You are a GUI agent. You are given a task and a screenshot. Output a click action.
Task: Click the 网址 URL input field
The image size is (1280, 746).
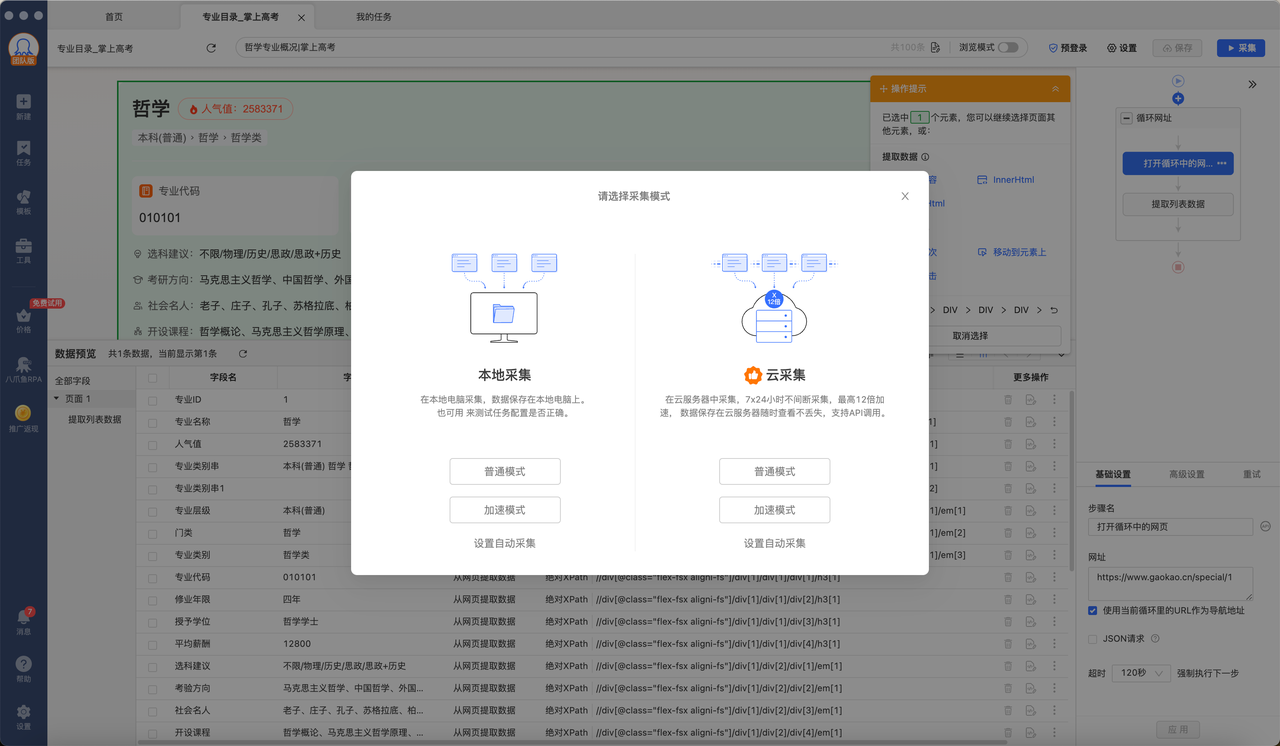(1170, 584)
